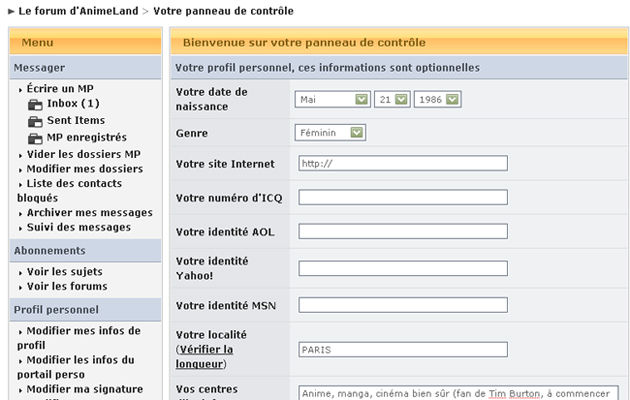
Task: Click the Votre numéro d'ICQ field
Action: (x=403, y=197)
